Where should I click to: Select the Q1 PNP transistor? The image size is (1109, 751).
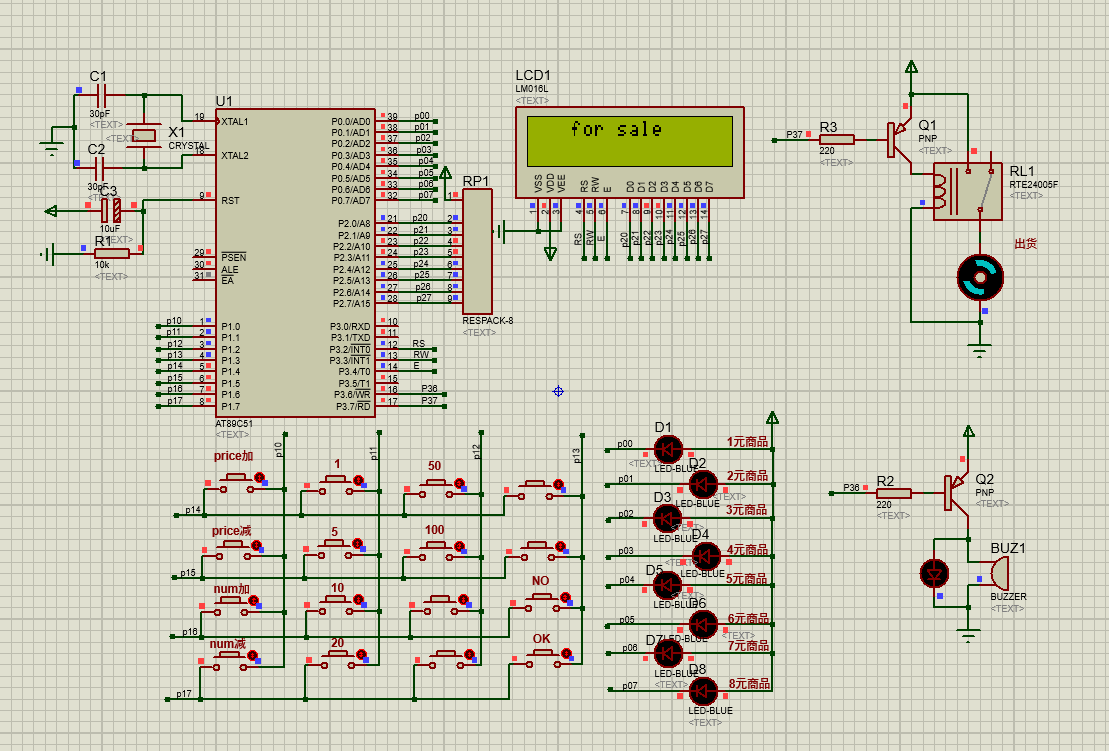[x=899, y=138]
